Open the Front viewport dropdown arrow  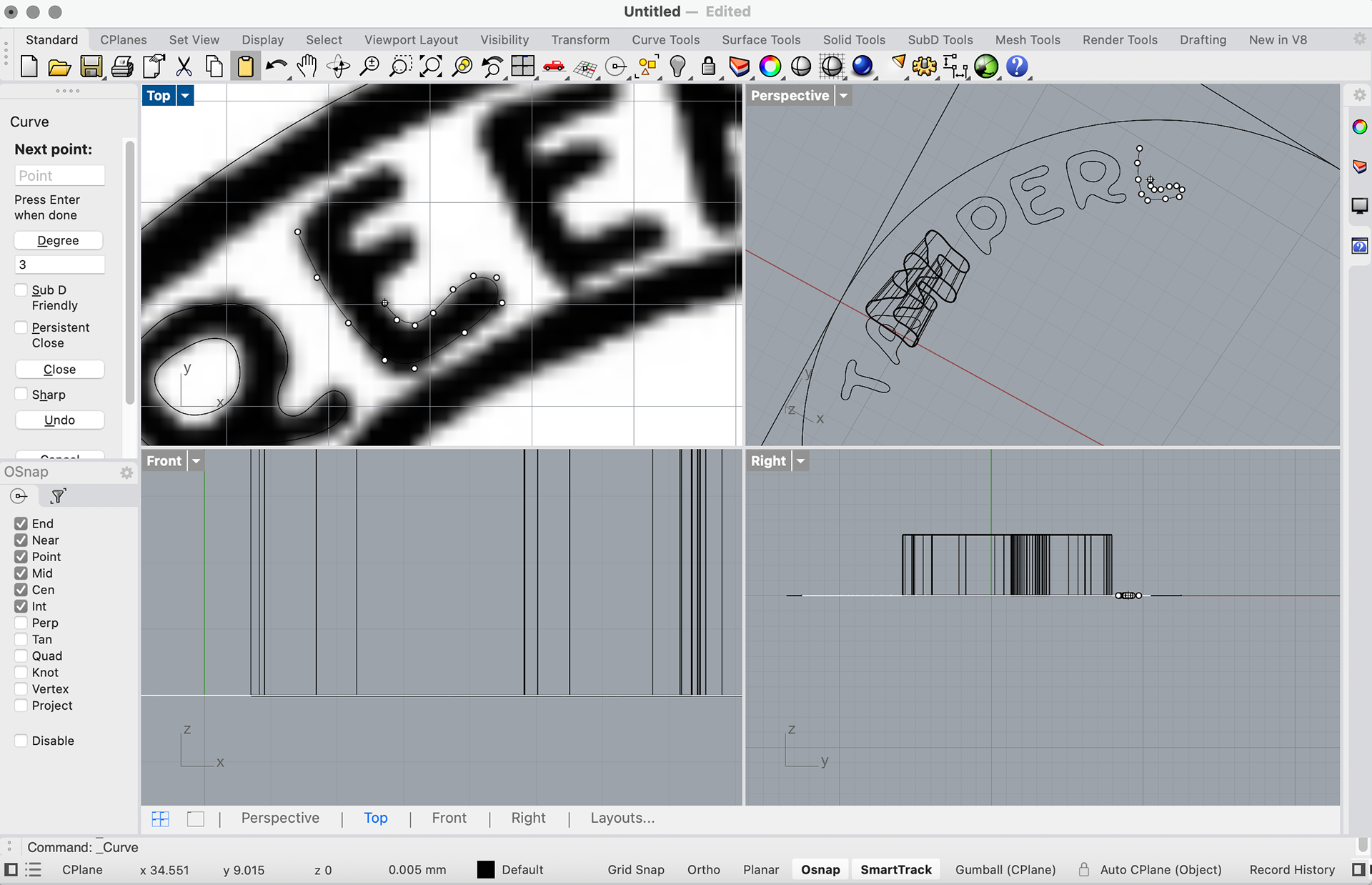point(196,460)
